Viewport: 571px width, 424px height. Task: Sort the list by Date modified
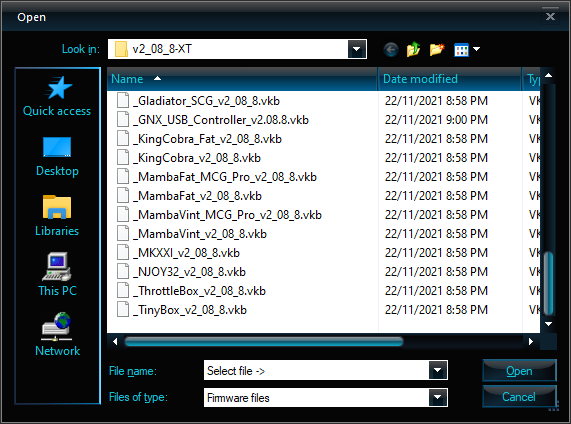pos(449,79)
